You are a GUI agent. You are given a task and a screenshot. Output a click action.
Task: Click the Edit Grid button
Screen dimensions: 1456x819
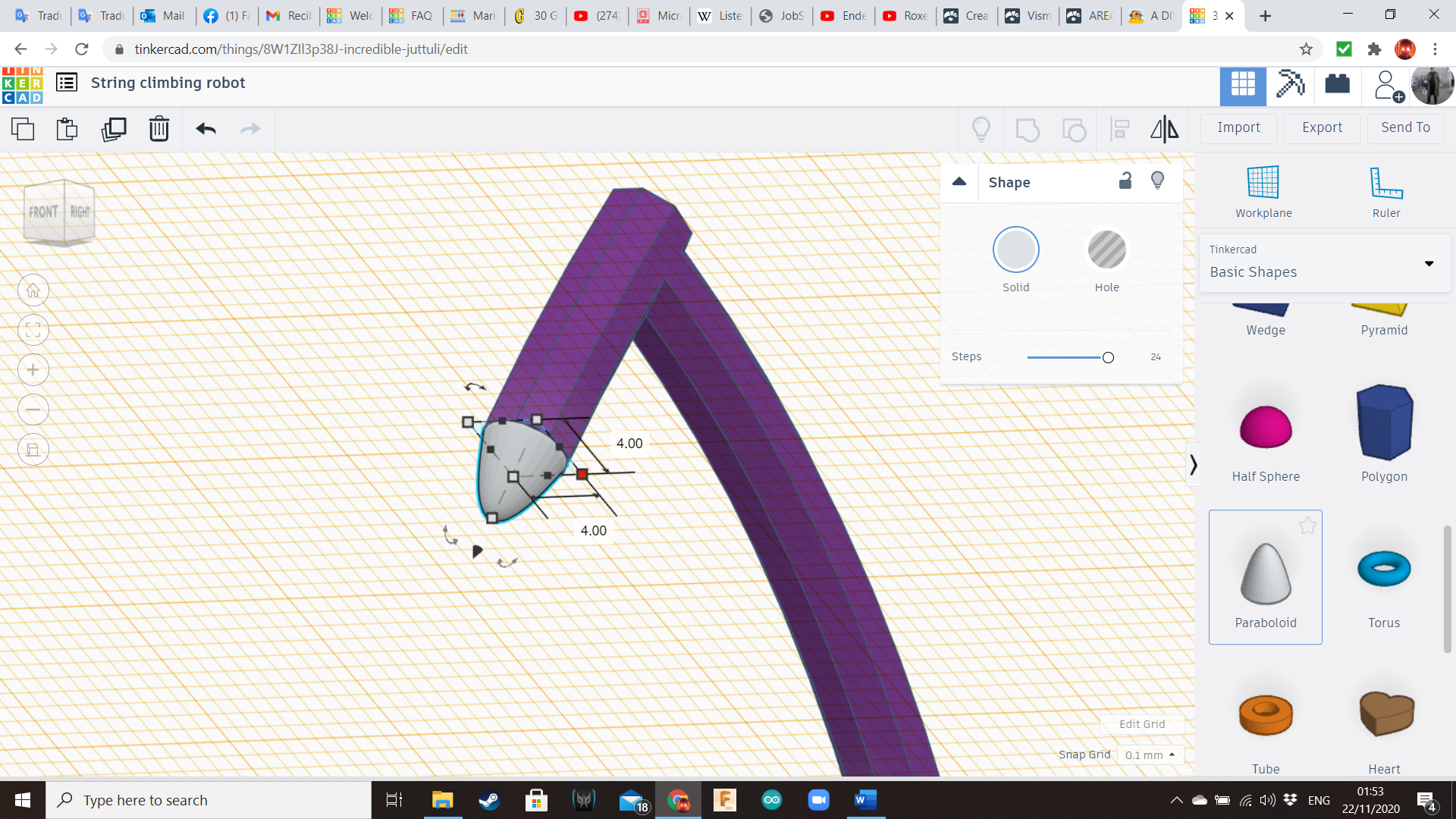pos(1141,724)
